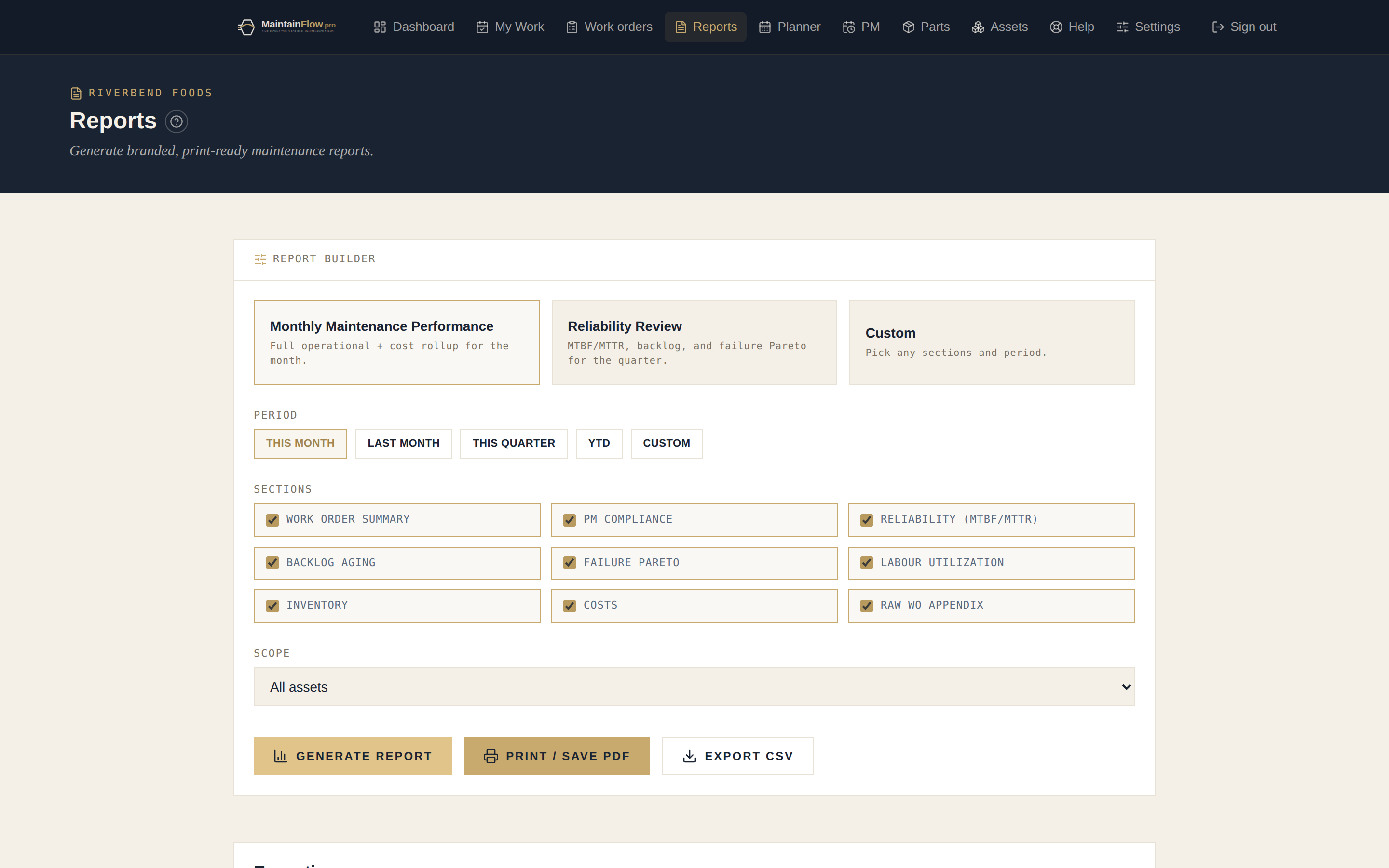Click the Assets cubes icon

point(978,27)
